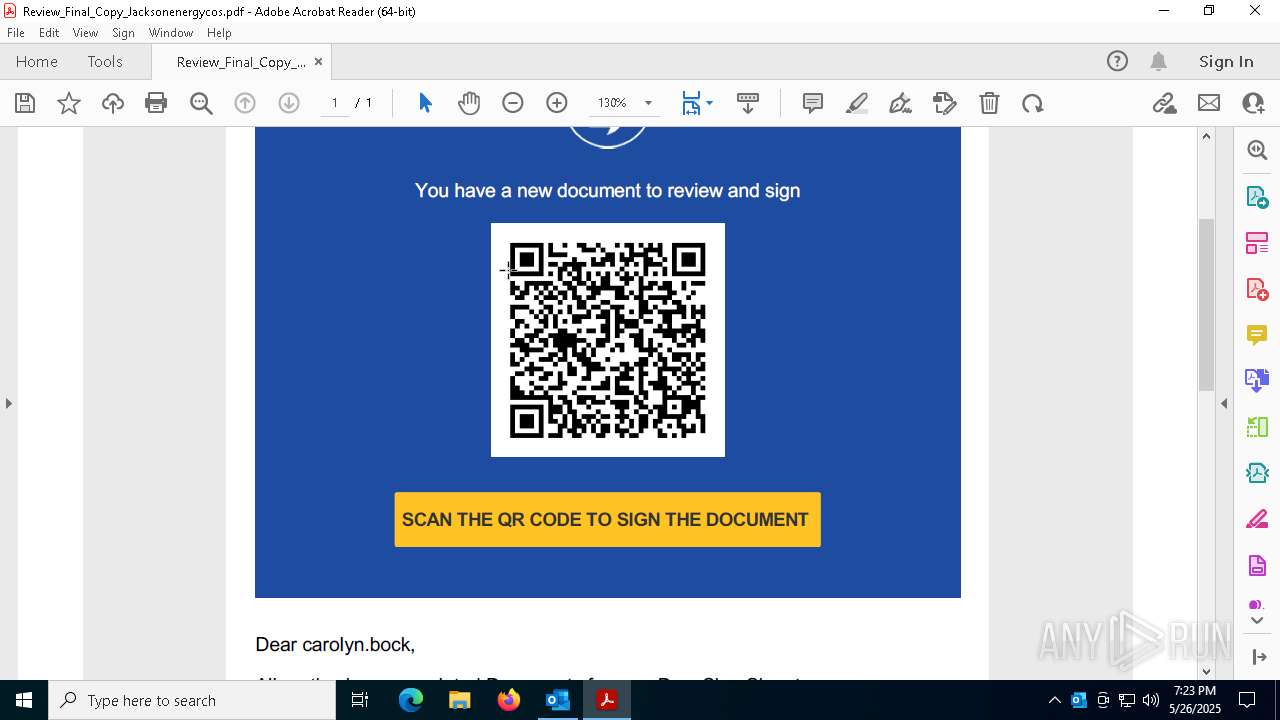Select the Review_Final_Copy document tab
1280x720 pixels.
(x=241, y=62)
